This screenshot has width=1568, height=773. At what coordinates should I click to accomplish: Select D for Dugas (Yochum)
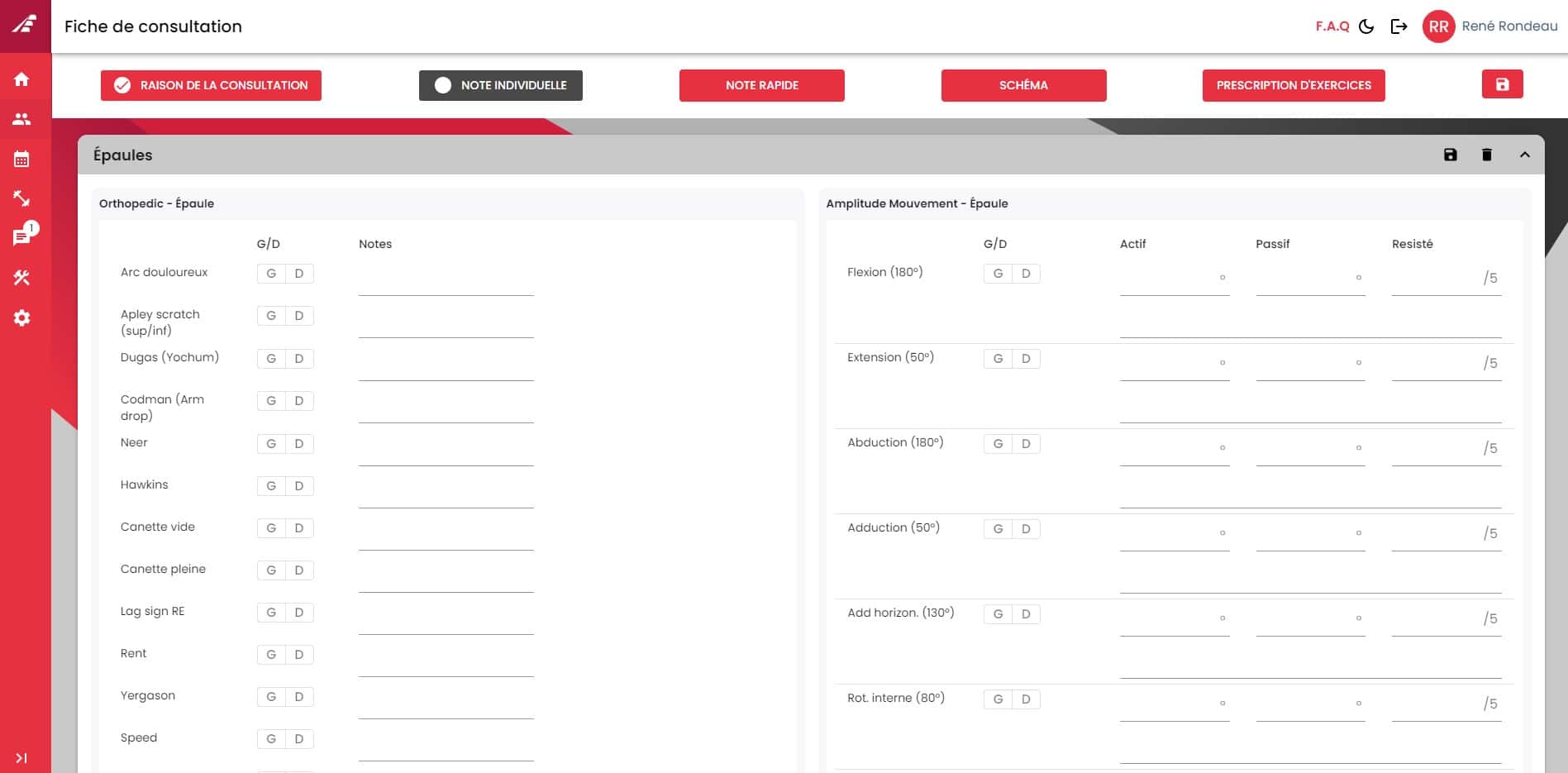(299, 359)
